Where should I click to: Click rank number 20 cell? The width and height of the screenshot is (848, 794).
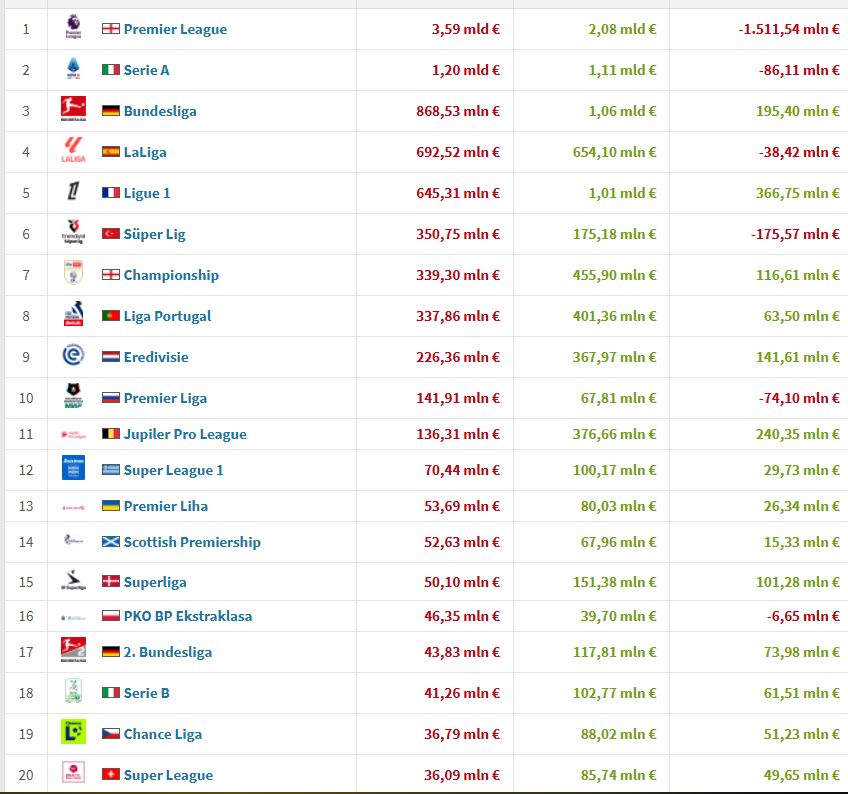click(26, 775)
